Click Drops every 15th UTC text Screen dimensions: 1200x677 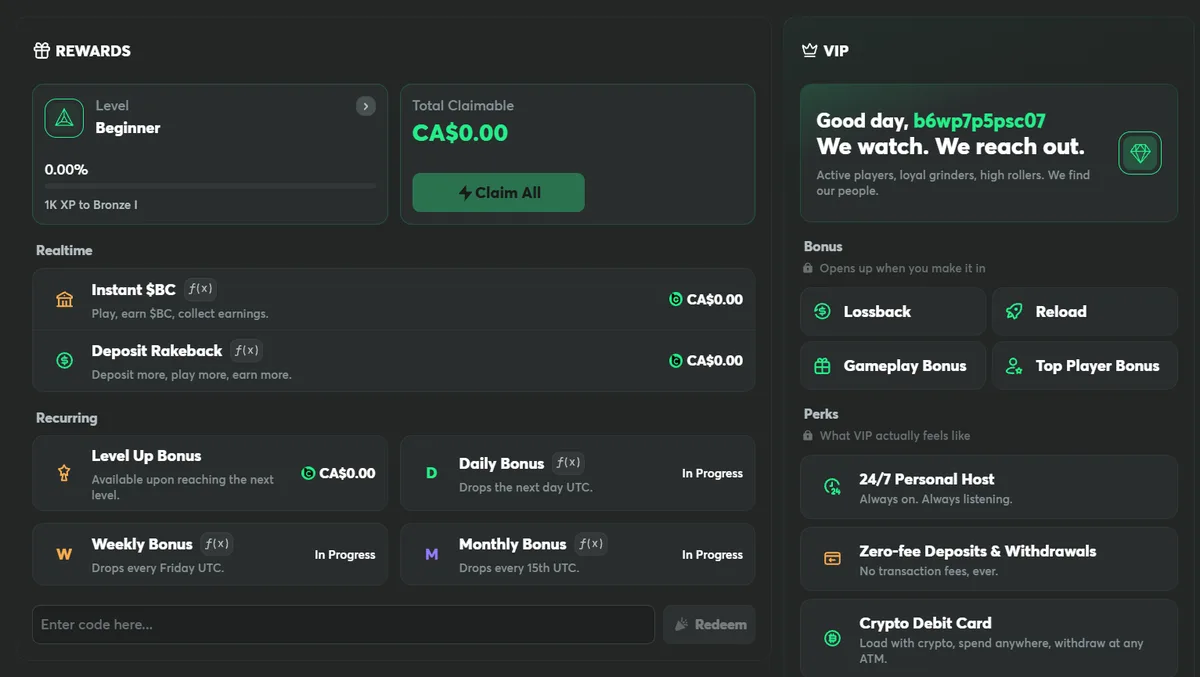click(519, 568)
